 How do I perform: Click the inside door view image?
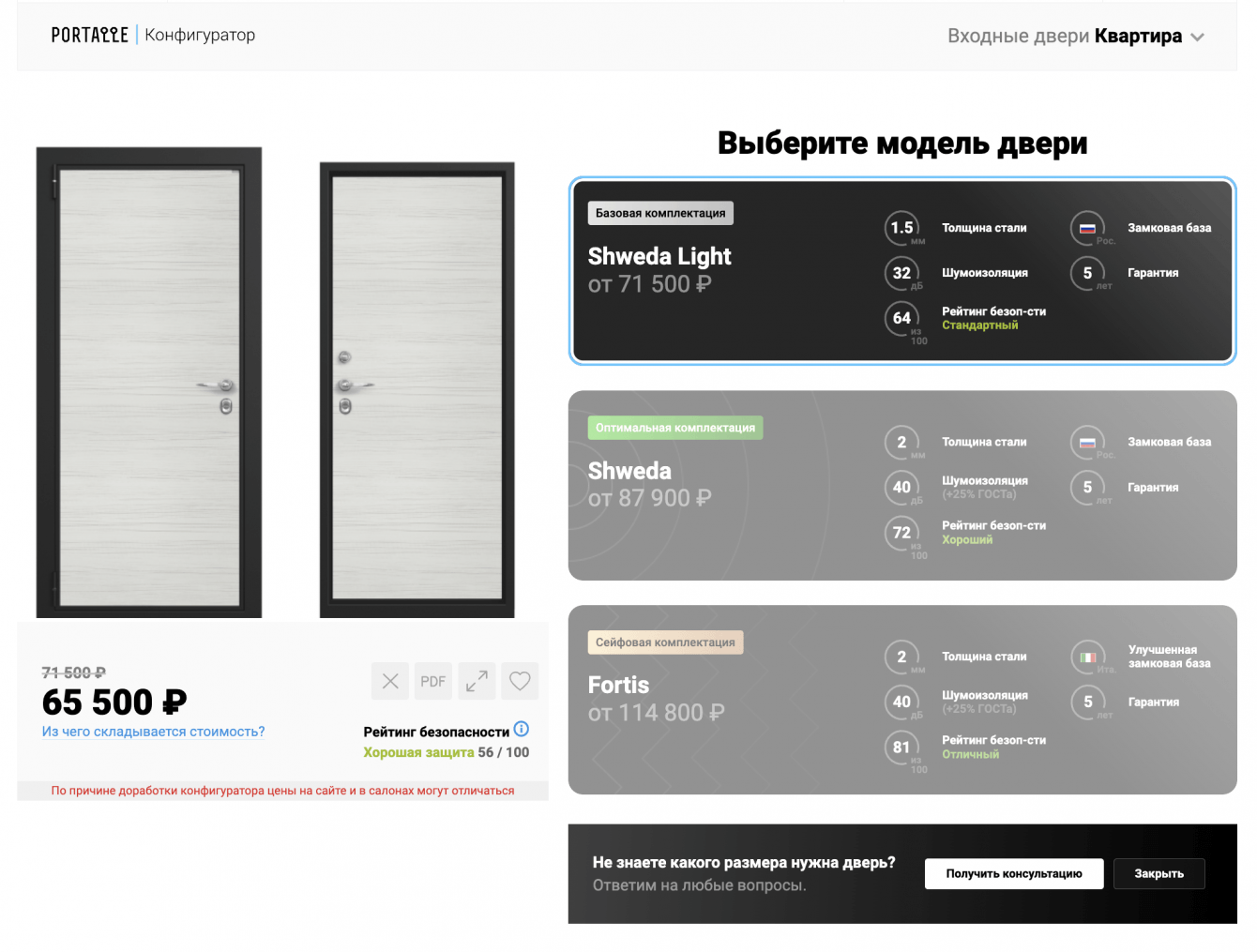[x=417, y=389]
